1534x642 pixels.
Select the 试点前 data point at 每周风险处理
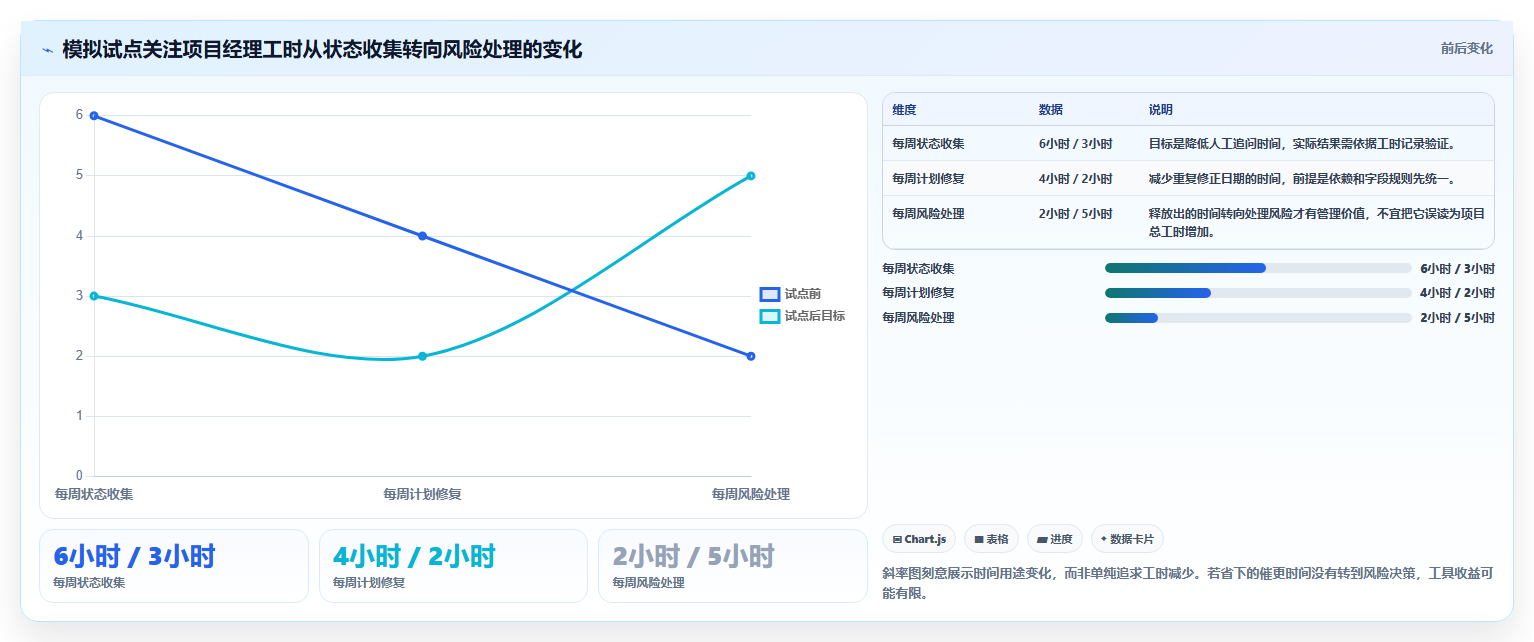tap(751, 356)
